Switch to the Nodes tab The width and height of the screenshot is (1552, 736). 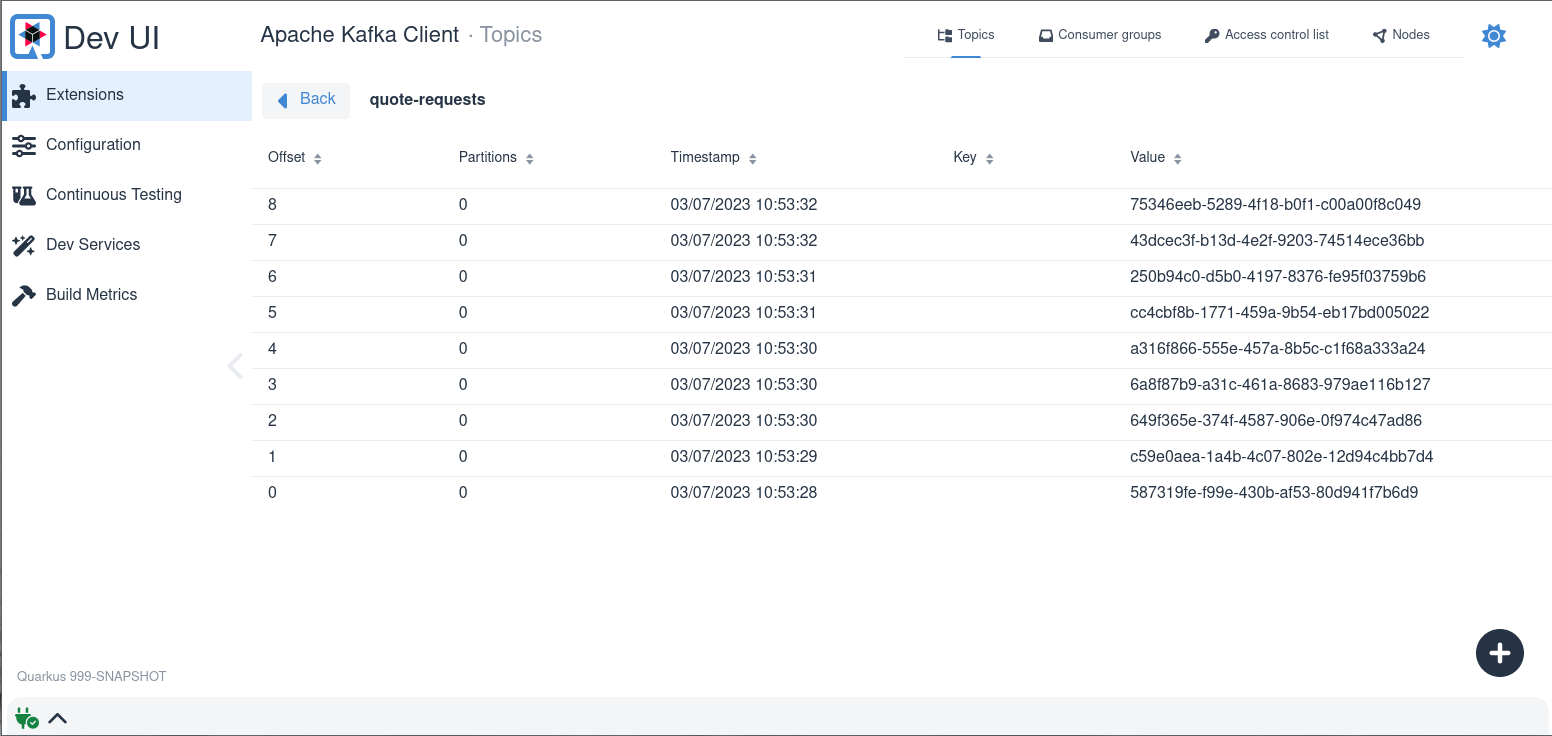click(x=1401, y=35)
